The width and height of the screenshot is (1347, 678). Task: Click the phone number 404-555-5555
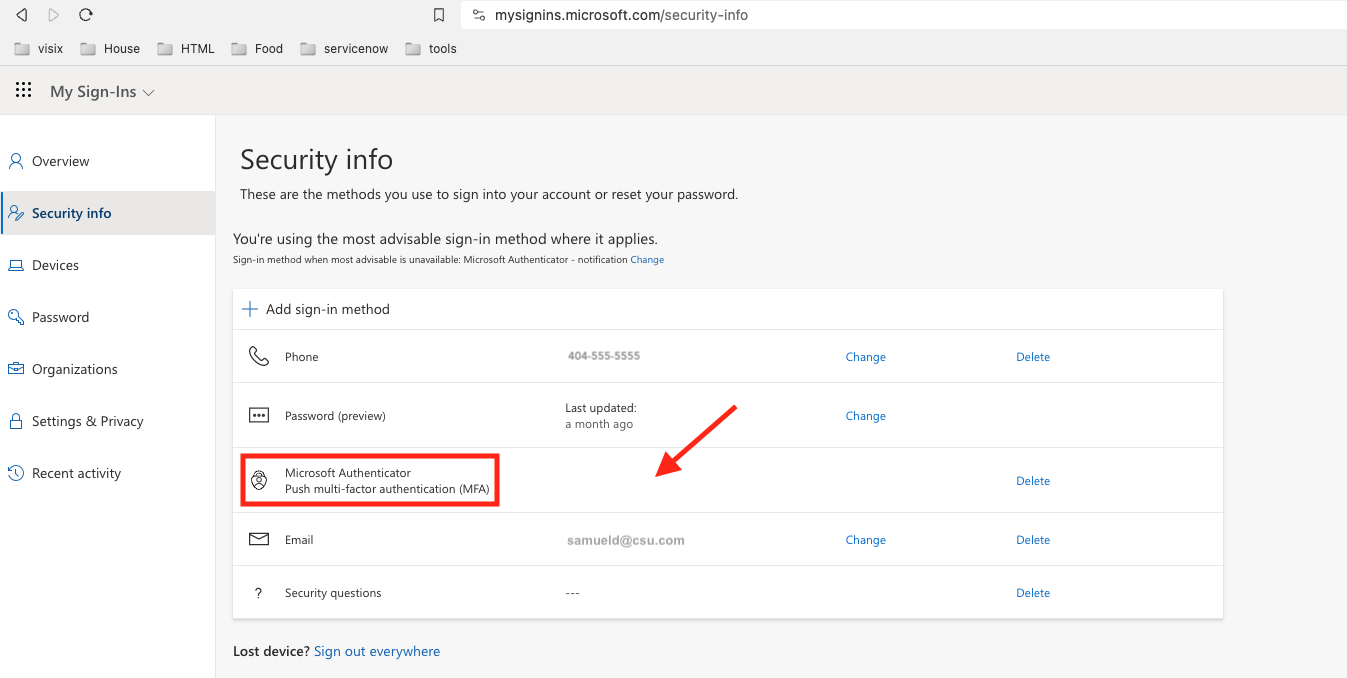604,356
